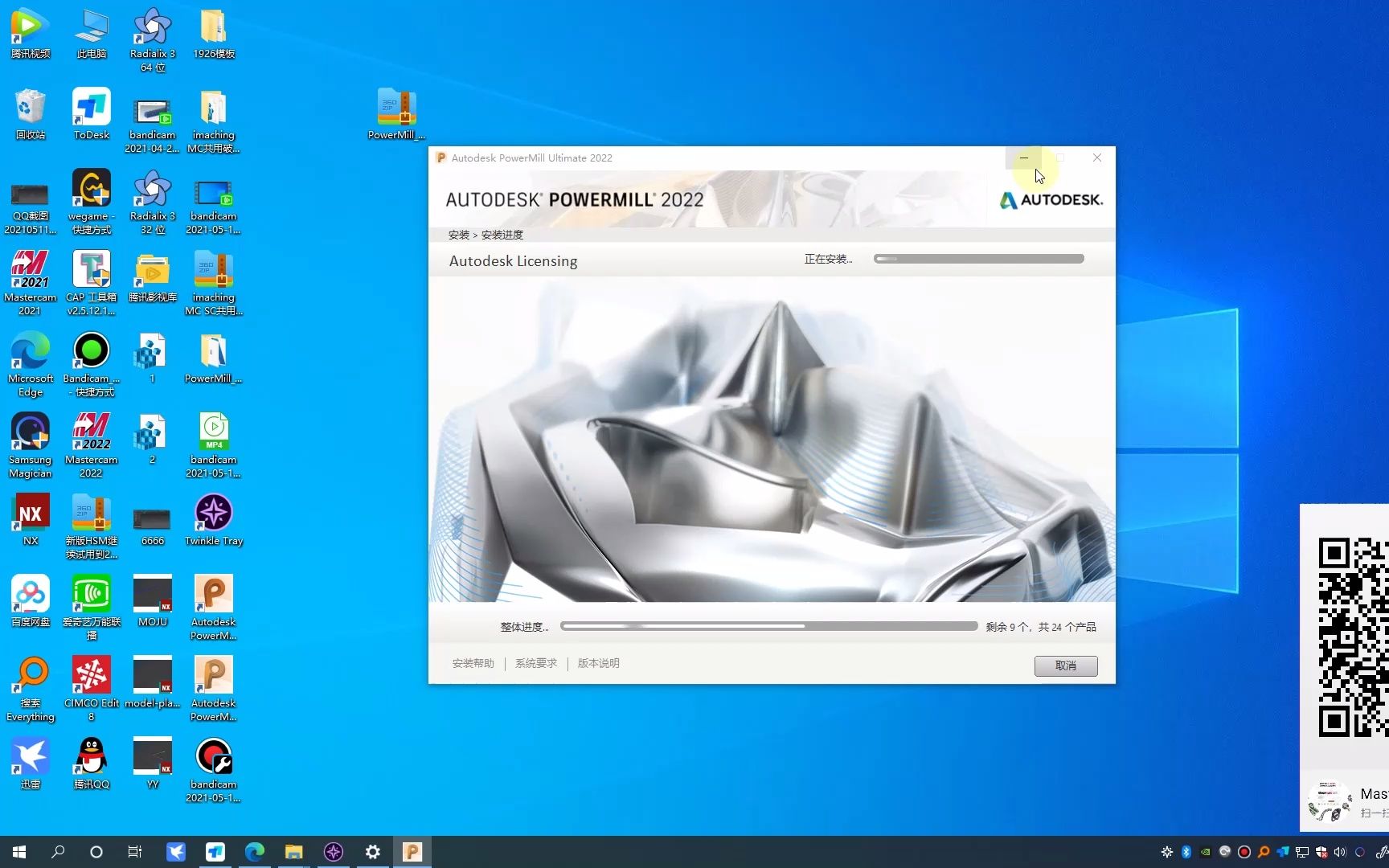Image resolution: width=1389 pixels, height=868 pixels.
Task: Select Microsoft Edge desktop shortcut
Action: [30, 365]
